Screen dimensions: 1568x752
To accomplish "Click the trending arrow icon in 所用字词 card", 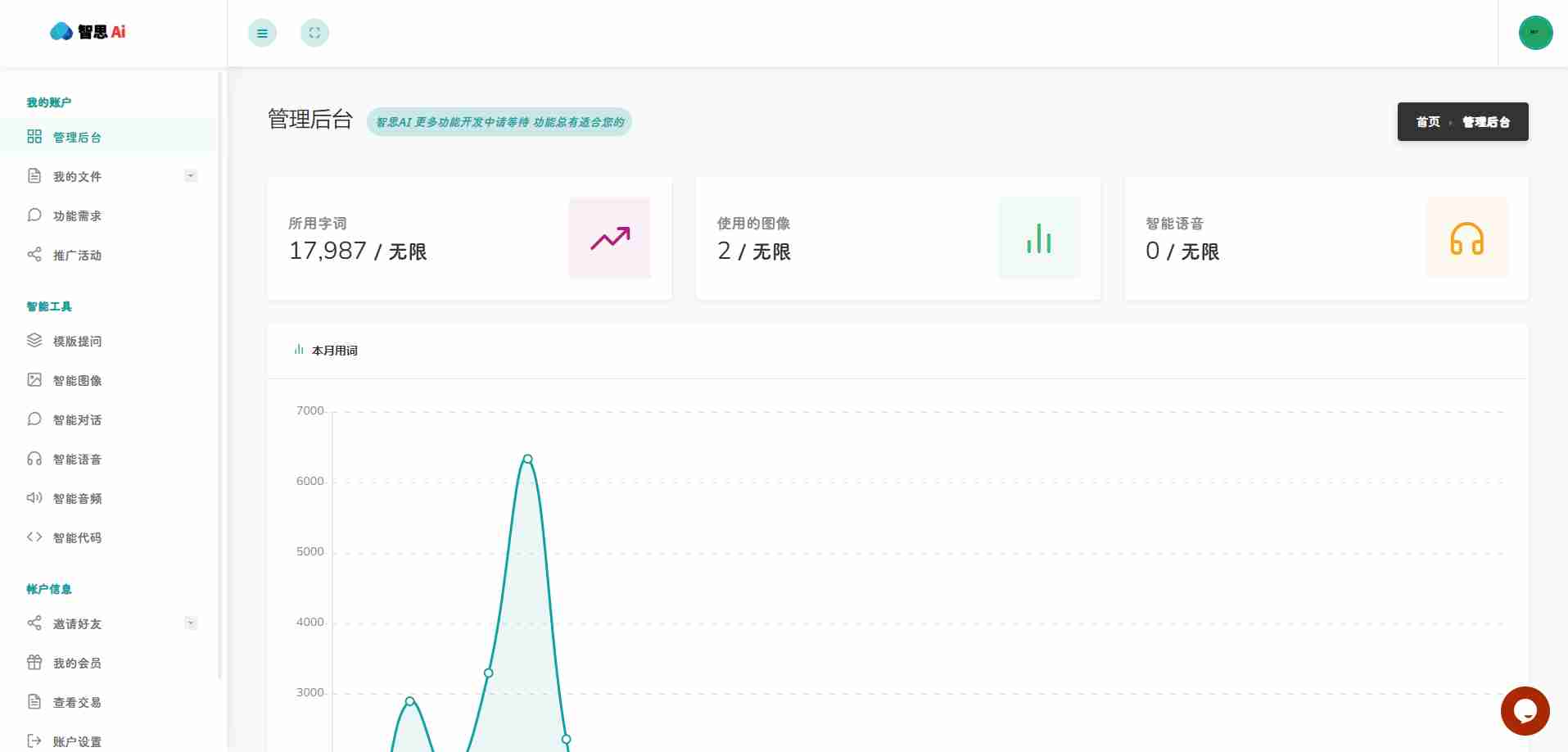I will [610, 238].
